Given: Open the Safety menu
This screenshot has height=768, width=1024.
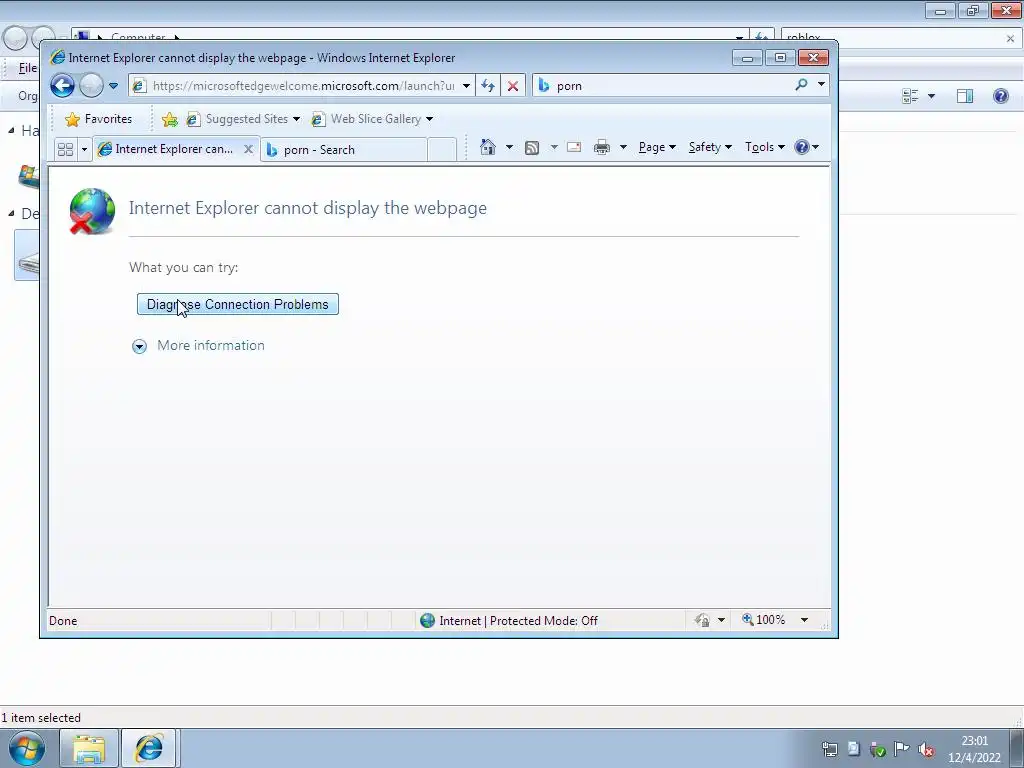Looking at the screenshot, I should click(710, 147).
